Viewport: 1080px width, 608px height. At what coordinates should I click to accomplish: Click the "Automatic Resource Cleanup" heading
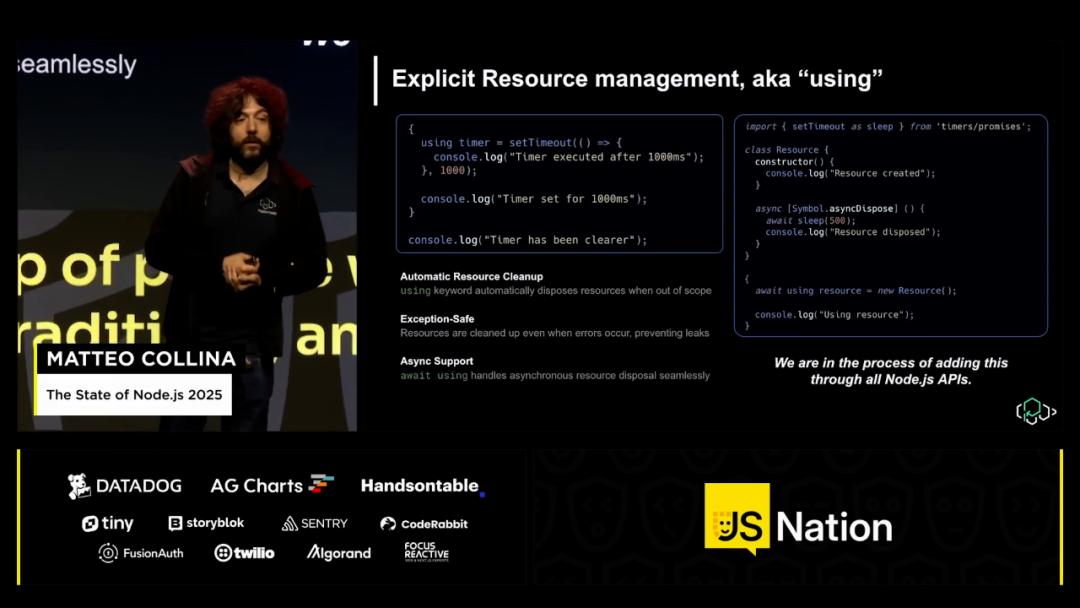pyautogui.click(x=471, y=276)
